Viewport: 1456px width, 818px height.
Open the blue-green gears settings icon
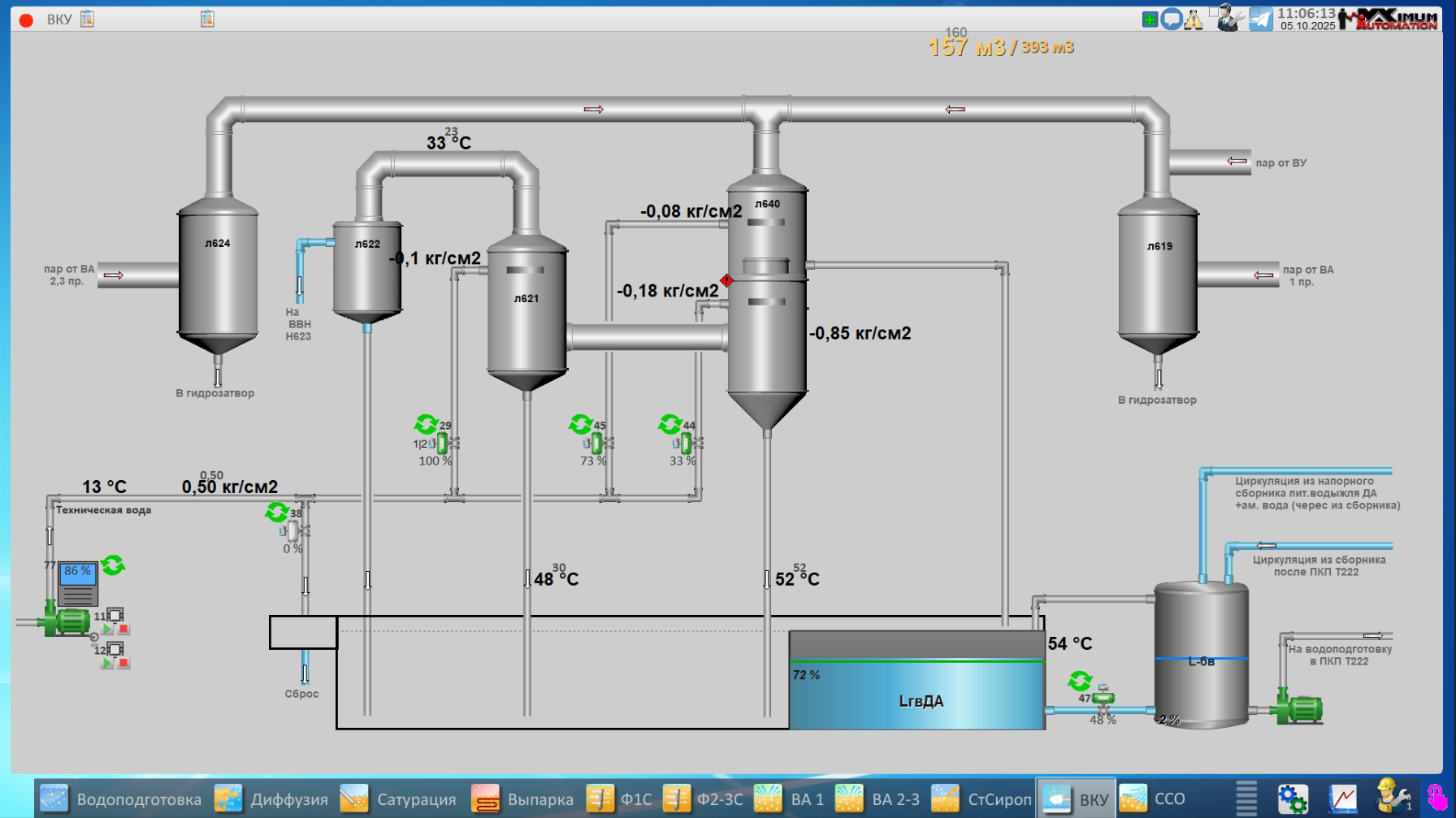[x=1292, y=799]
